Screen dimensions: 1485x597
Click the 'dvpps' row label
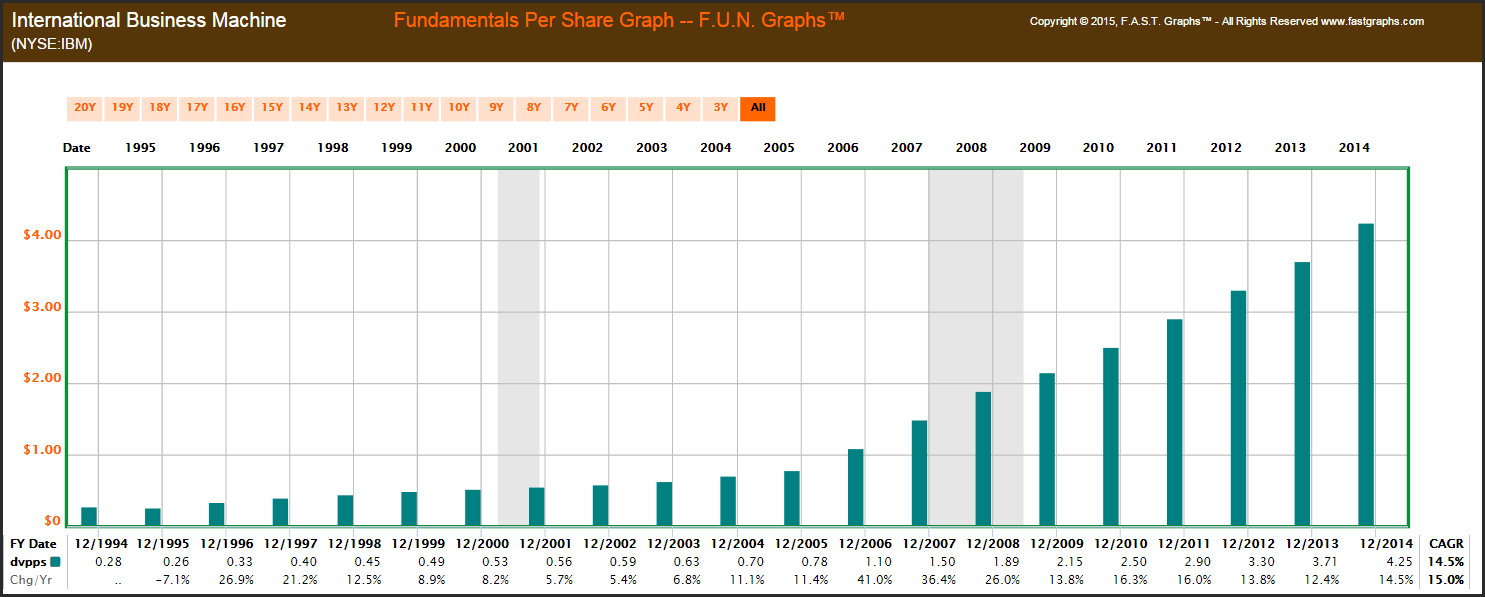27,561
